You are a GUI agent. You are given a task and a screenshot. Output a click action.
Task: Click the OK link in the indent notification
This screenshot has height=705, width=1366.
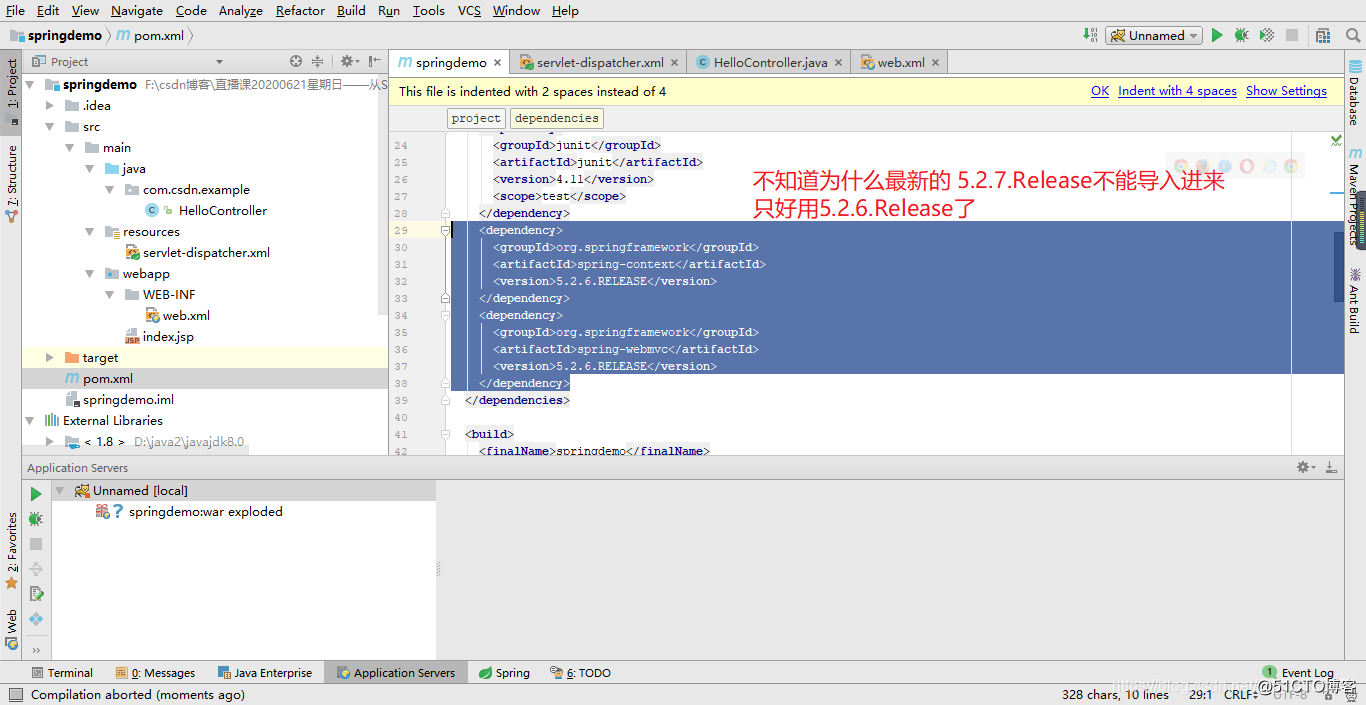point(1100,91)
